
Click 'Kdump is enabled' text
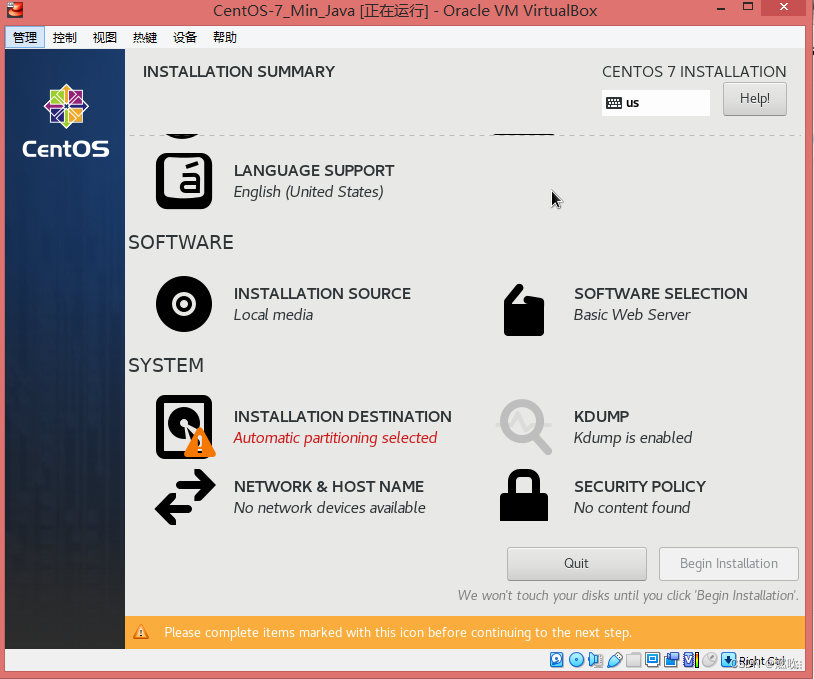coord(633,438)
